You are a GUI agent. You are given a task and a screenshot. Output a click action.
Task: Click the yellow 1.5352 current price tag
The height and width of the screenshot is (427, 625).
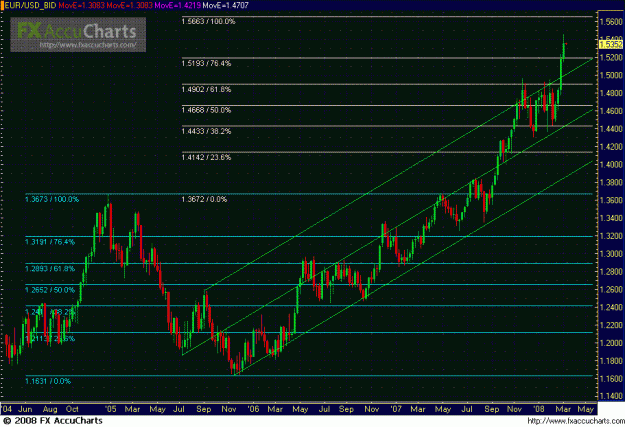(611, 45)
